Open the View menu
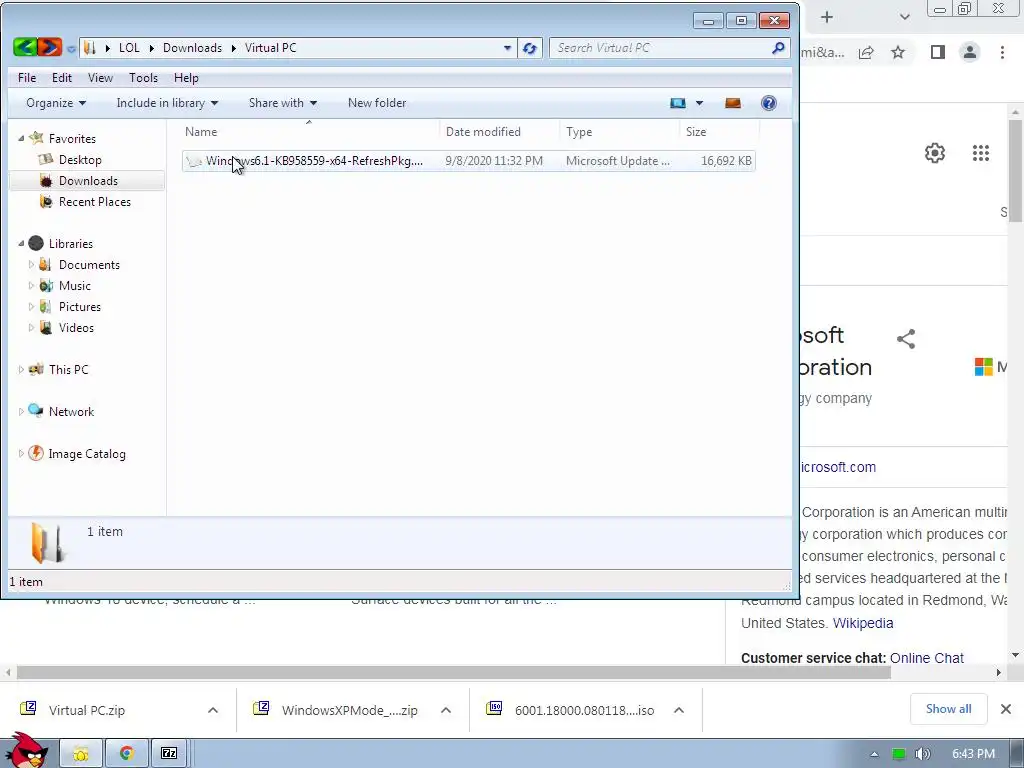1024x768 pixels. click(x=100, y=78)
